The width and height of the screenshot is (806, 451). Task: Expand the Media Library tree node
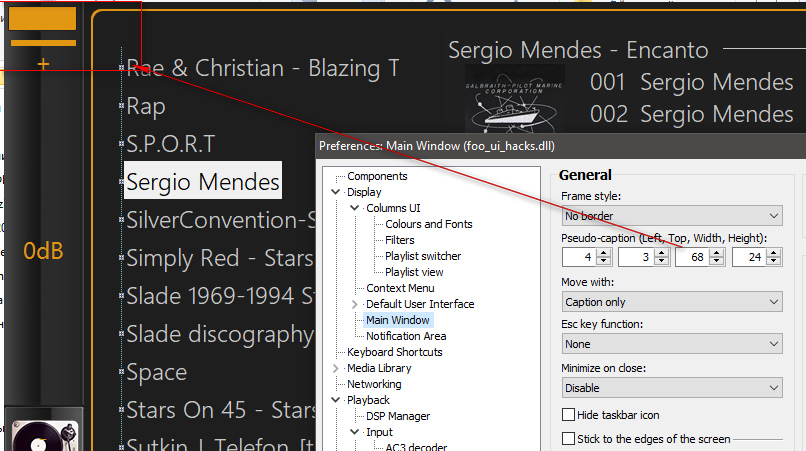coord(335,368)
